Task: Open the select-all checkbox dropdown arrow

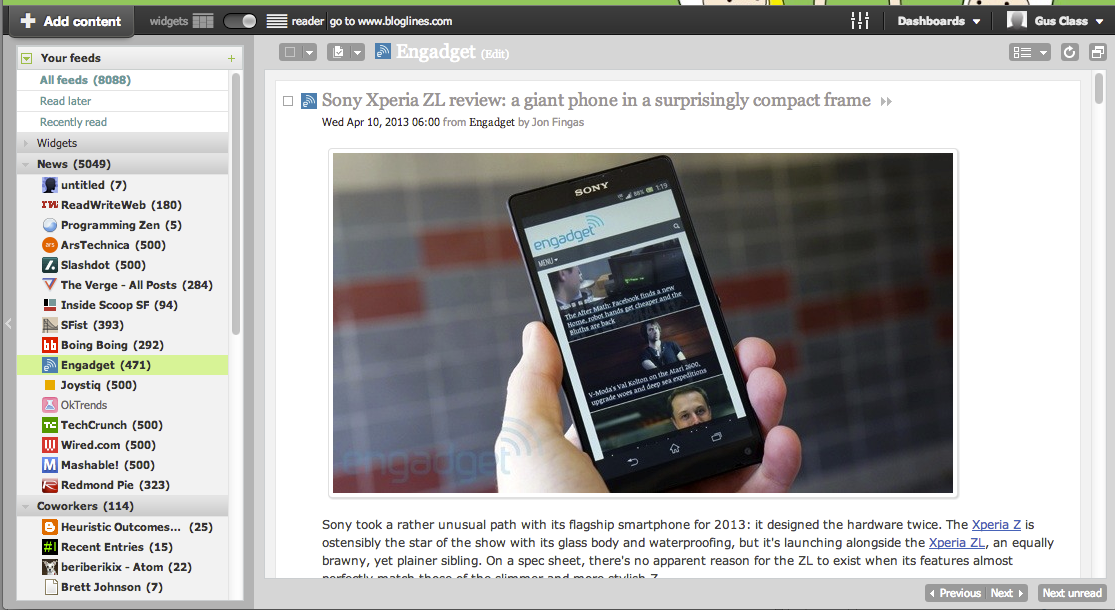Action: (309, 52)
